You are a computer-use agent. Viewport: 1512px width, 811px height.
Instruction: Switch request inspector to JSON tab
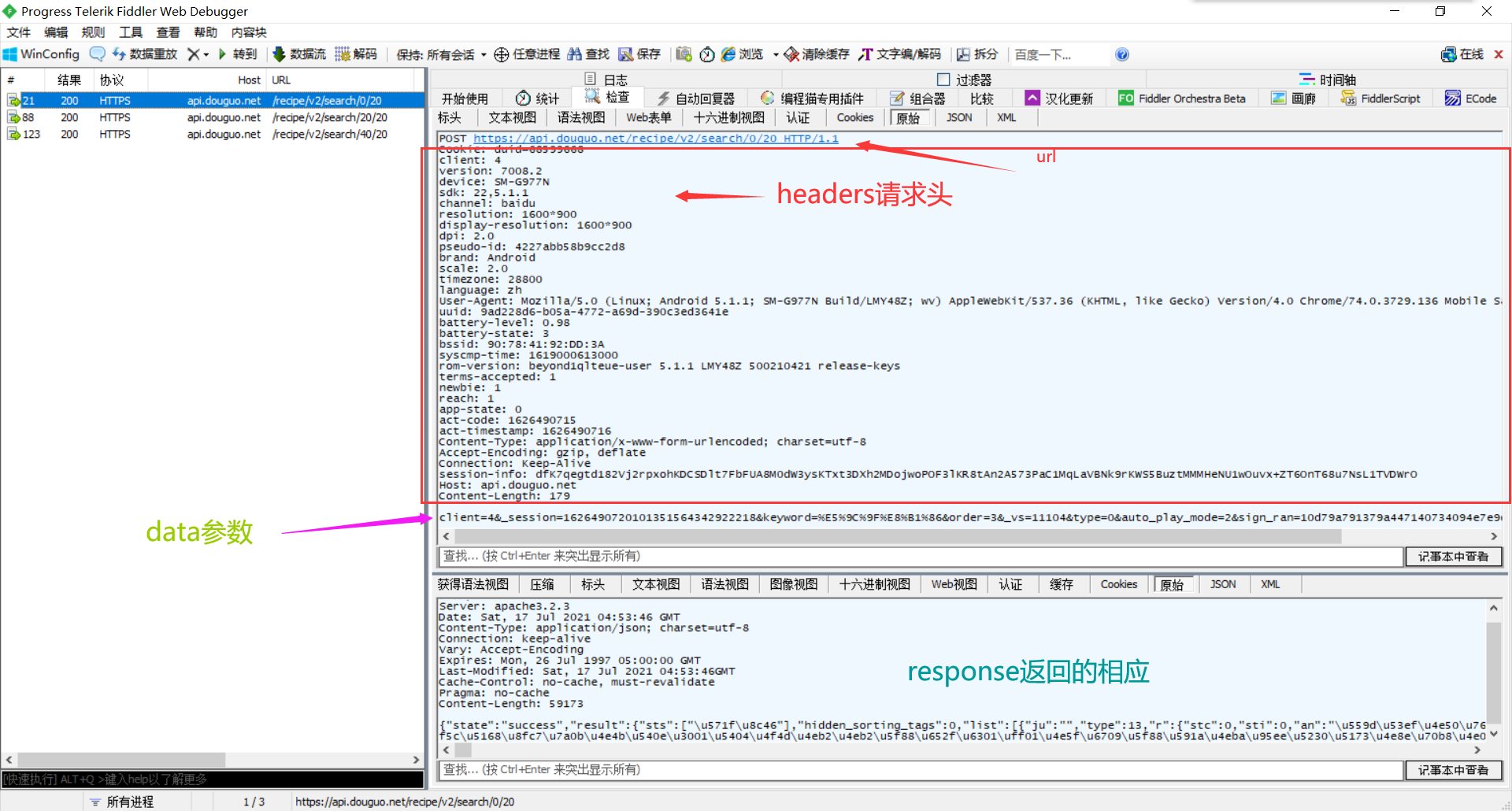pos(959,117)
